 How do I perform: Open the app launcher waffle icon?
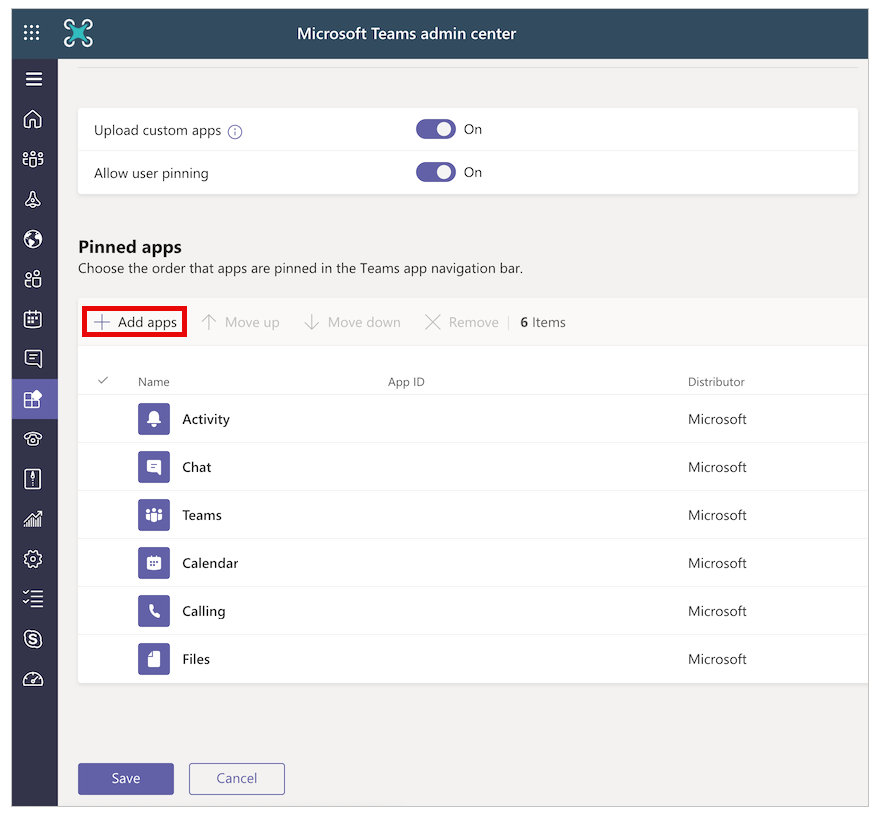tap(32, 33)
